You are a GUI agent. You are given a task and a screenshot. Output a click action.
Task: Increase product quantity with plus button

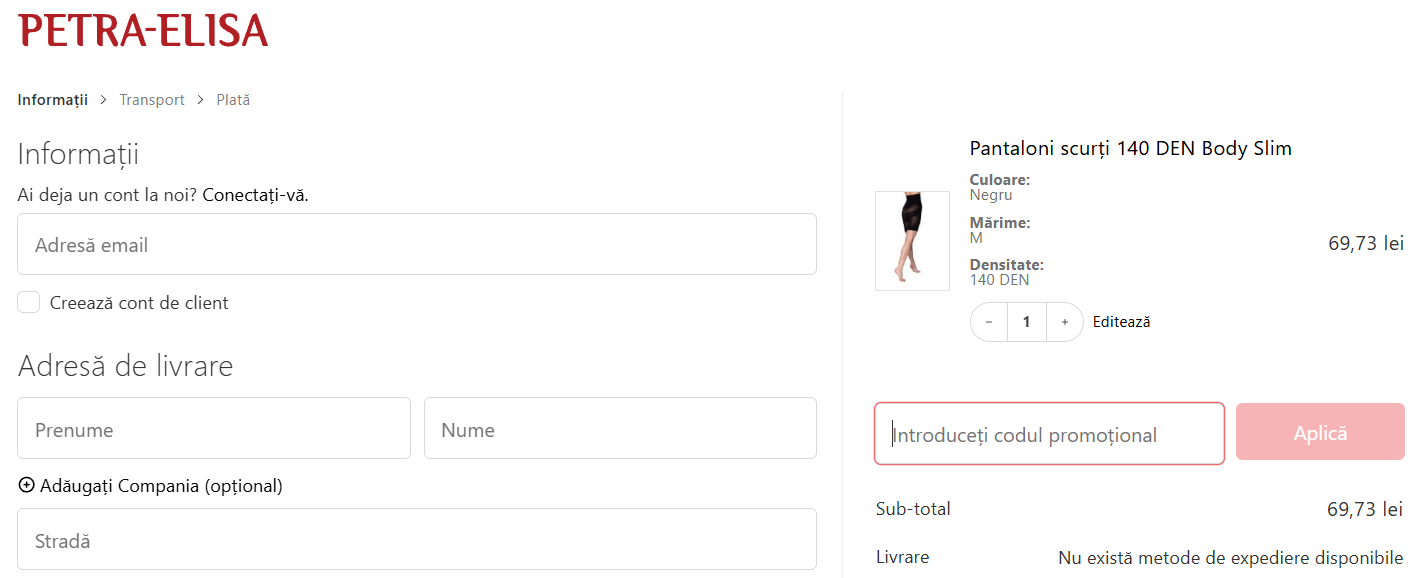pyautogui.click(x=1065, y=322)
